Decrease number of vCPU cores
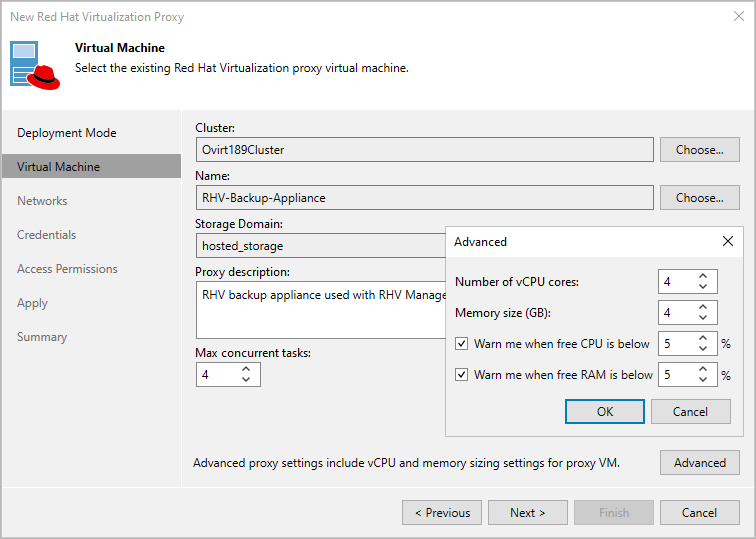 tap(703, 286)
